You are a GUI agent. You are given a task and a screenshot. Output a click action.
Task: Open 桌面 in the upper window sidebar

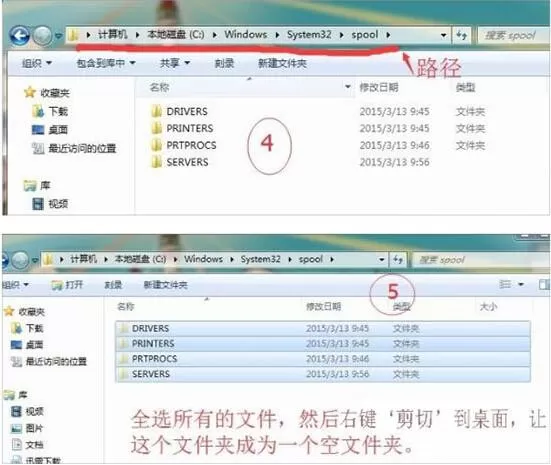point(58,130)
